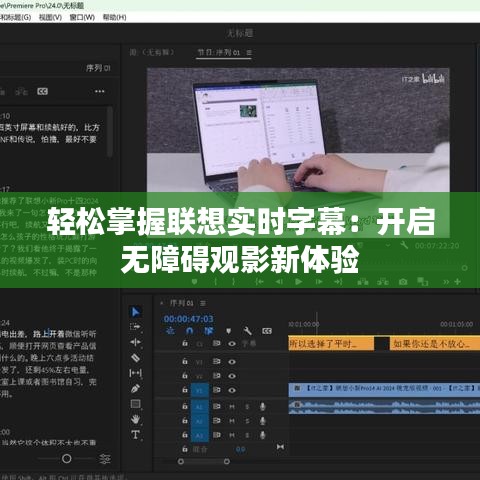This screenshot has width=480, height=480.
Task: Open the timeline 序列 01 panel menu
Action: click(x=203, y=303)
